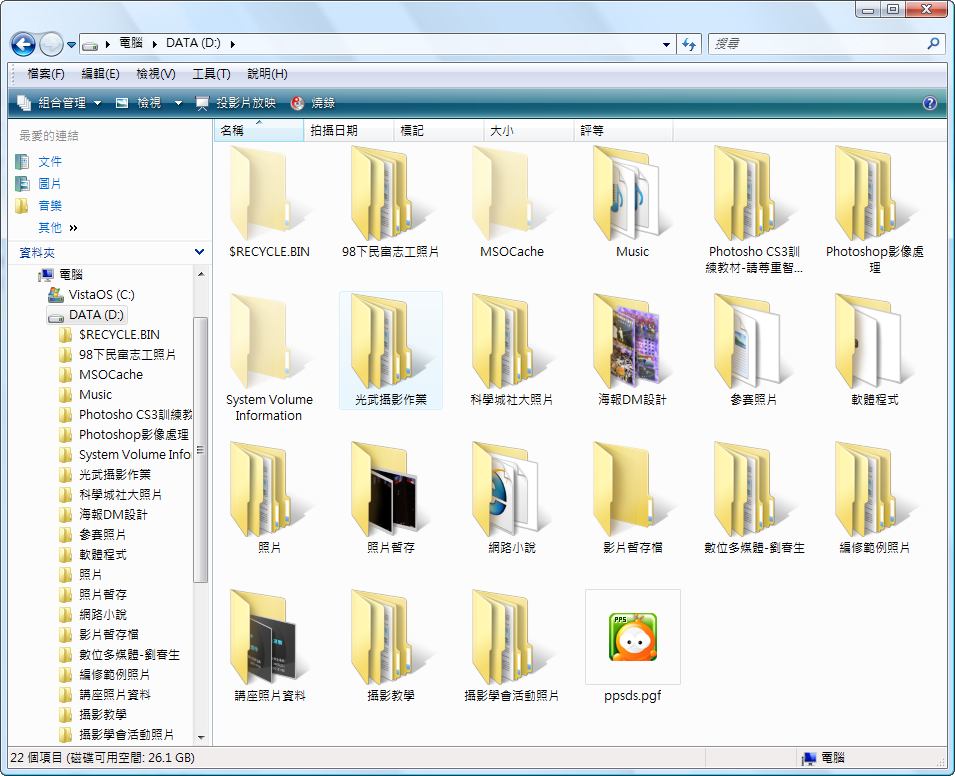
Task: Click the folder tree vertical scrollbar
Action: (x=200, y=450)
